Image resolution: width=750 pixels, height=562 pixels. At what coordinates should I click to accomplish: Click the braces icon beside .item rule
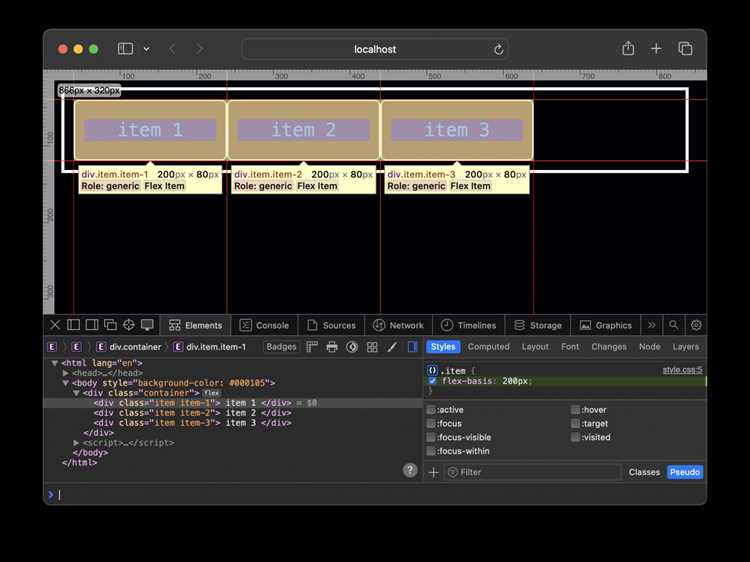(x=432, y=370)
